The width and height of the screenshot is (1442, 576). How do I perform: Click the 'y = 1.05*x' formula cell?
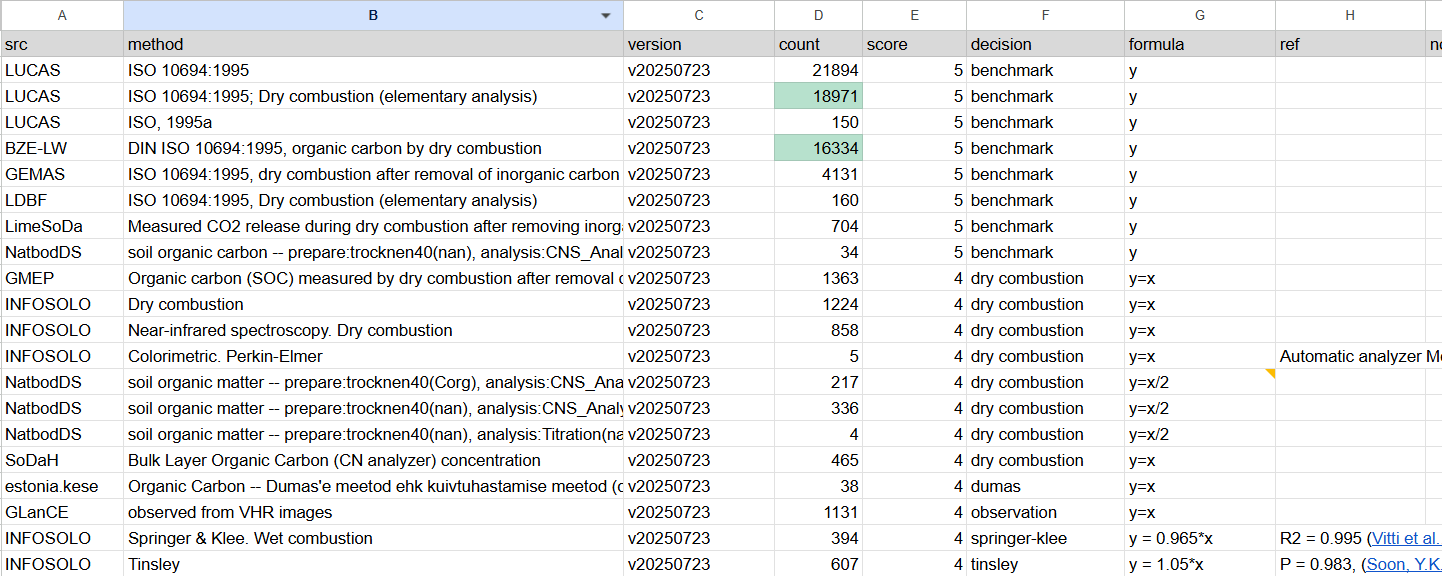pos(1199,564)
